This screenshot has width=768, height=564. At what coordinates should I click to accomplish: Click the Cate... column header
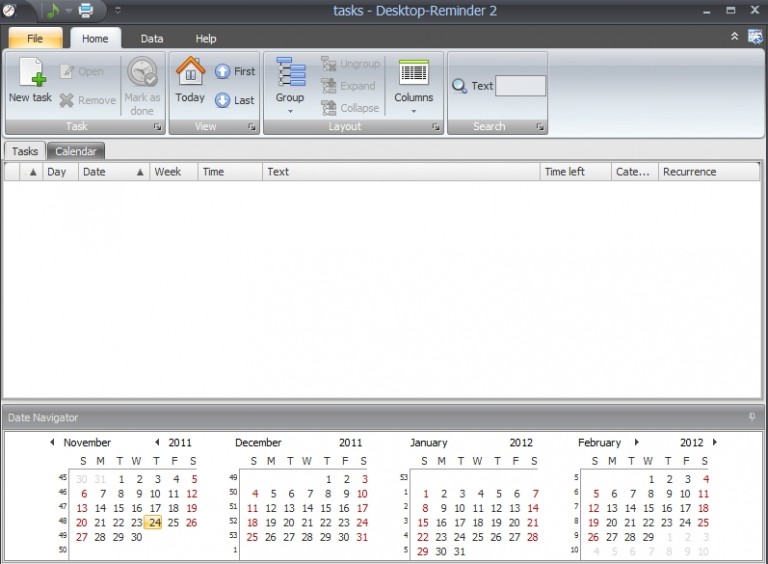click(x=634, y=172)
